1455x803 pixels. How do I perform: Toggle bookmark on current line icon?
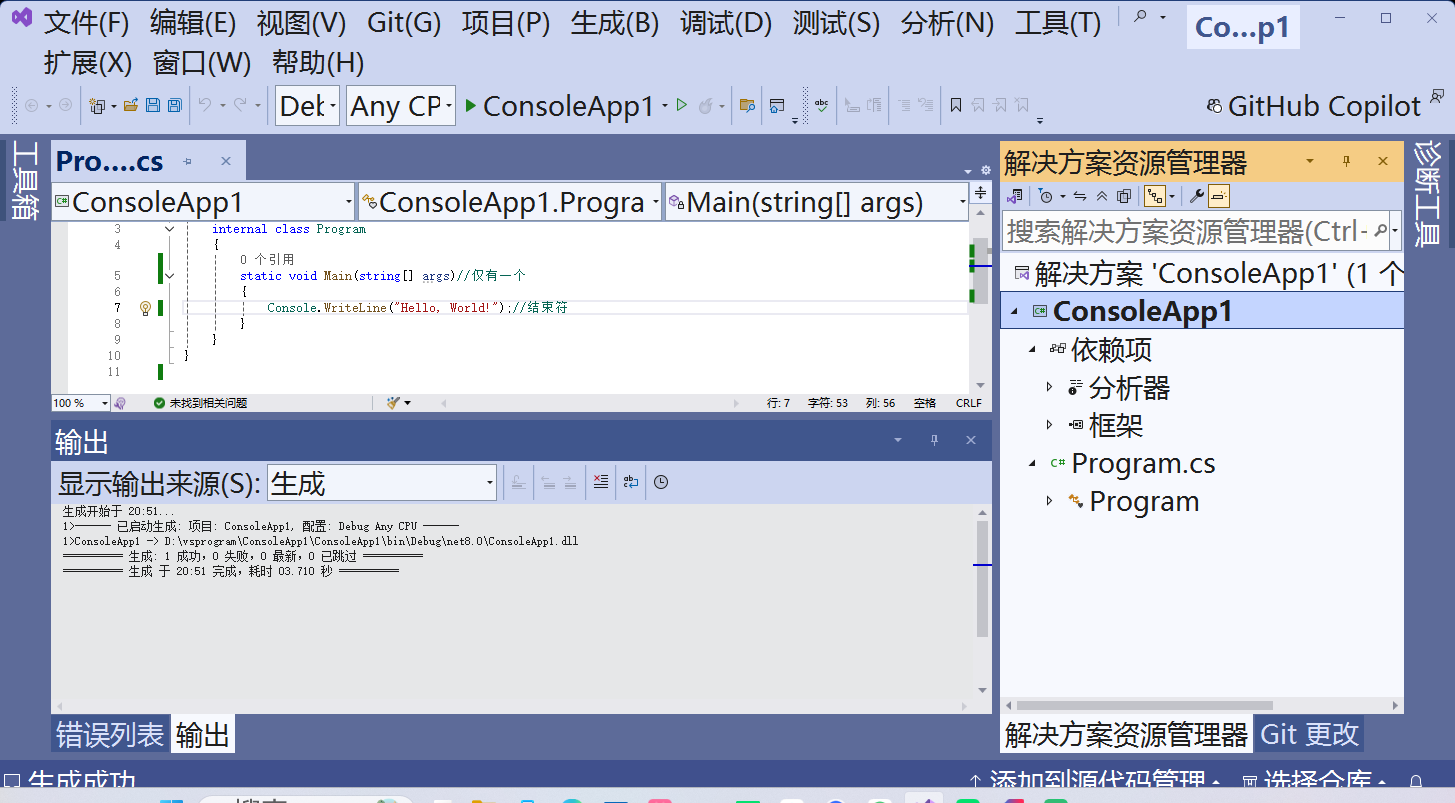pos(956,105)
